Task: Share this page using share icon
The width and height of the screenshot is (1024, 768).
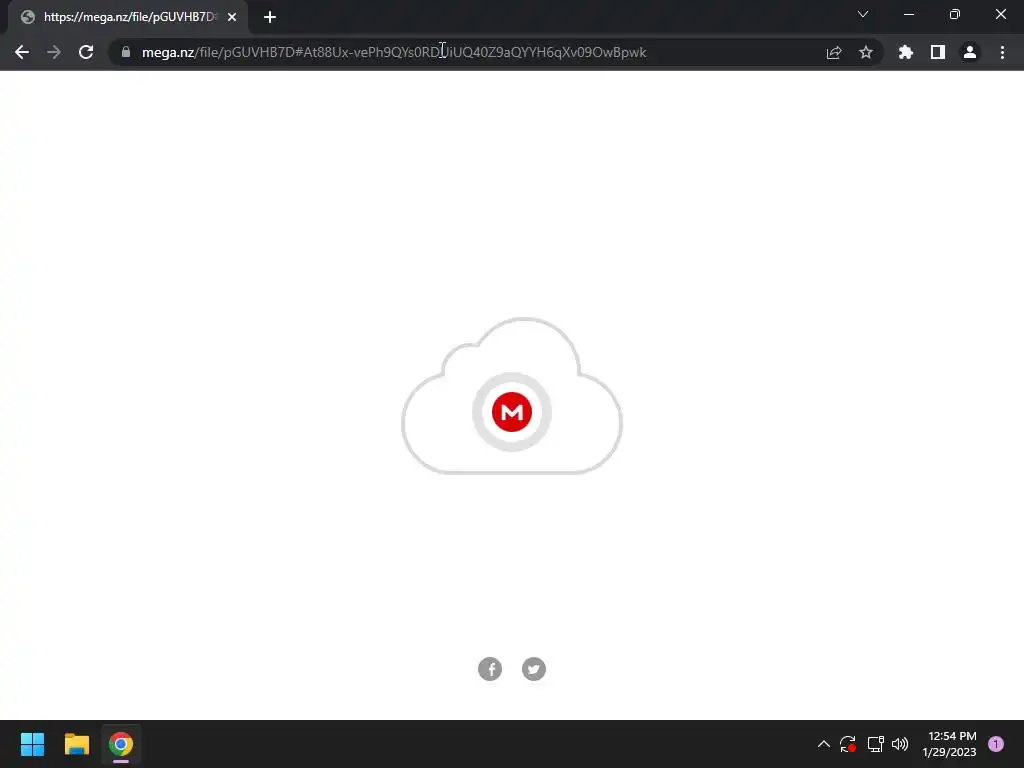Action: click(834, 52)
